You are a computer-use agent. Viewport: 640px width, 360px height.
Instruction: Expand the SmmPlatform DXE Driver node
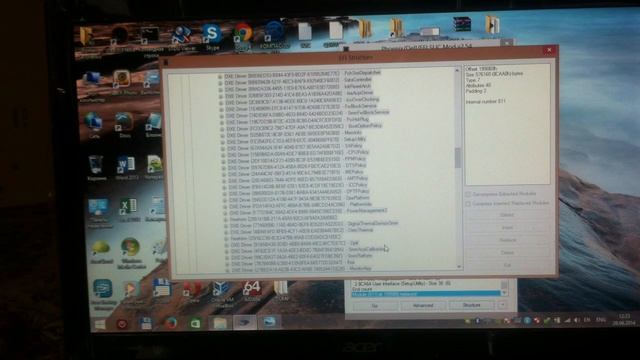pyautogui.click(x=226, y=258)
